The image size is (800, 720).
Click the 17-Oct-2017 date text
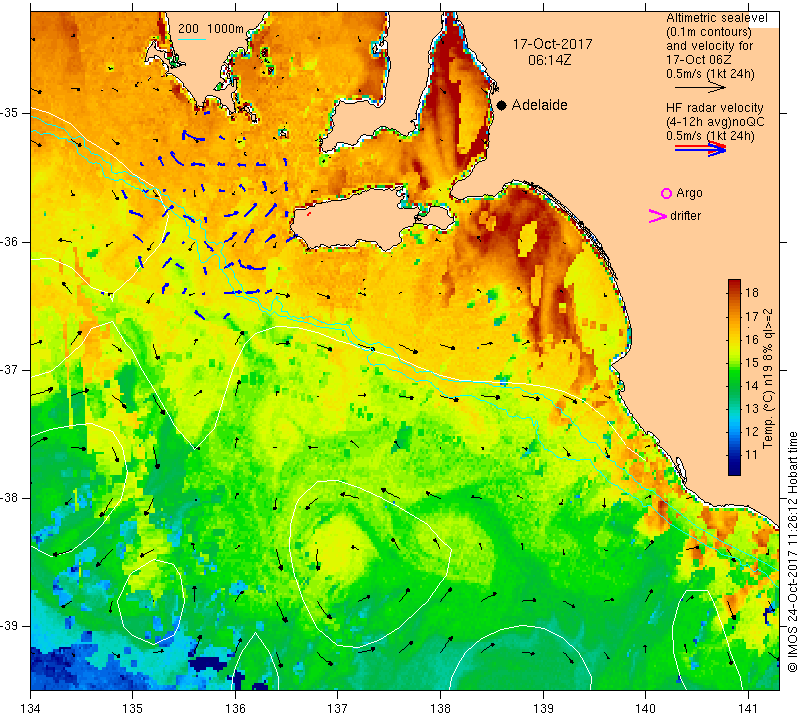552,44
